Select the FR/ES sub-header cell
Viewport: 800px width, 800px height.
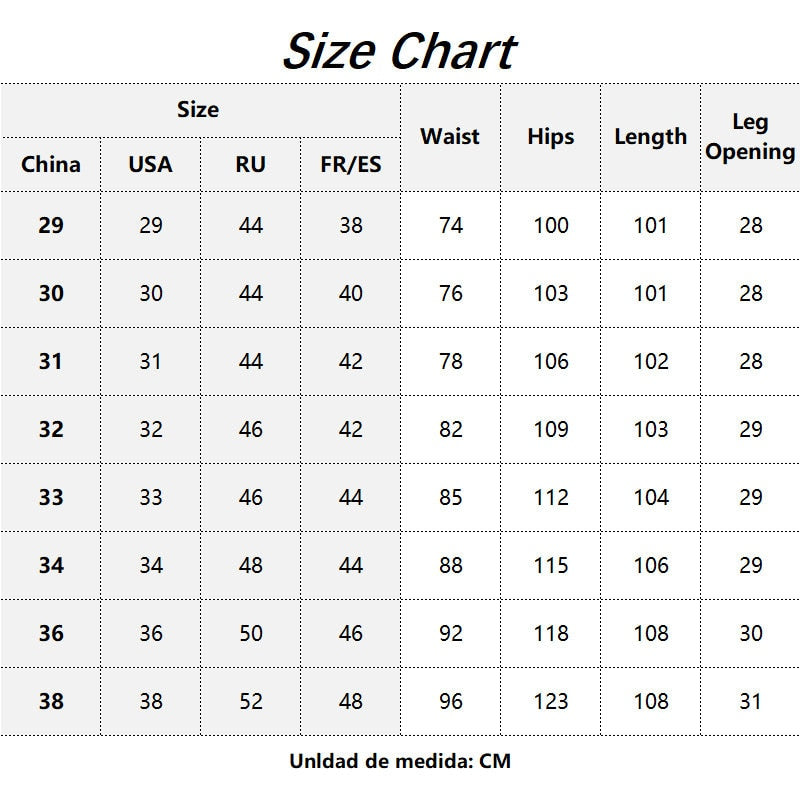pyautogui.click(x=351, y=164)
